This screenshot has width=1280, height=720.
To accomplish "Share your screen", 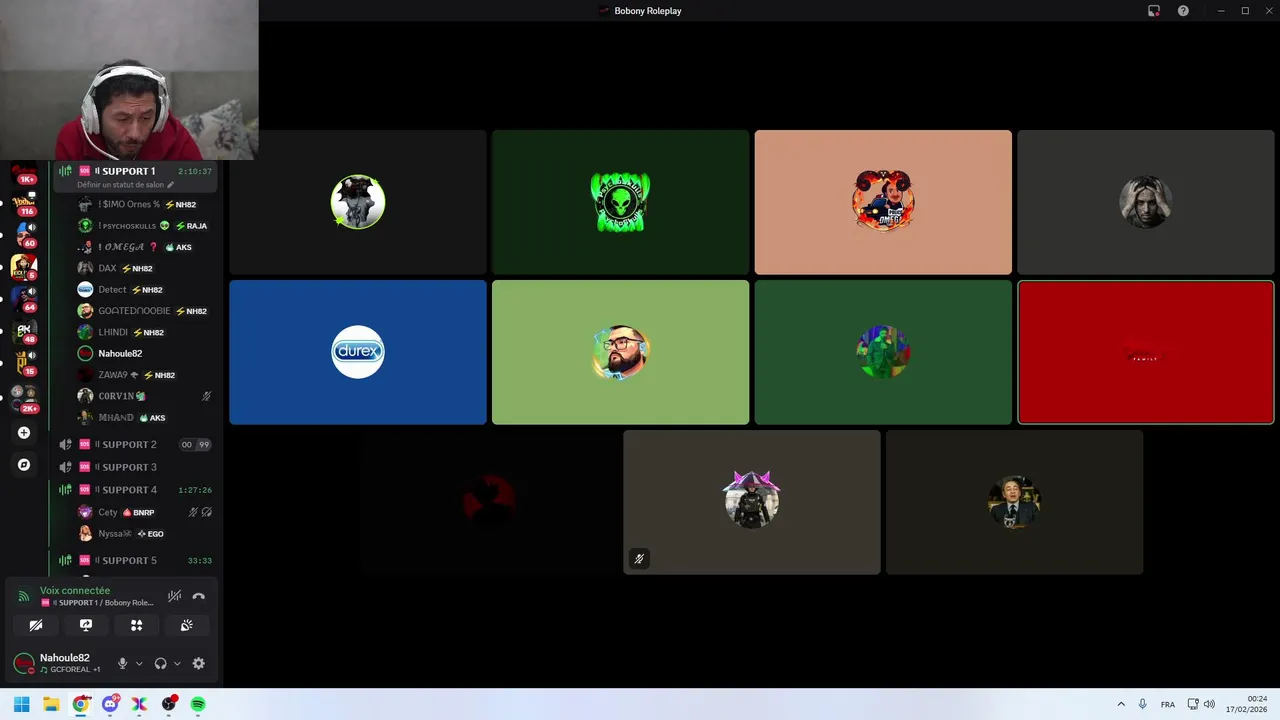I will point(86,625).
